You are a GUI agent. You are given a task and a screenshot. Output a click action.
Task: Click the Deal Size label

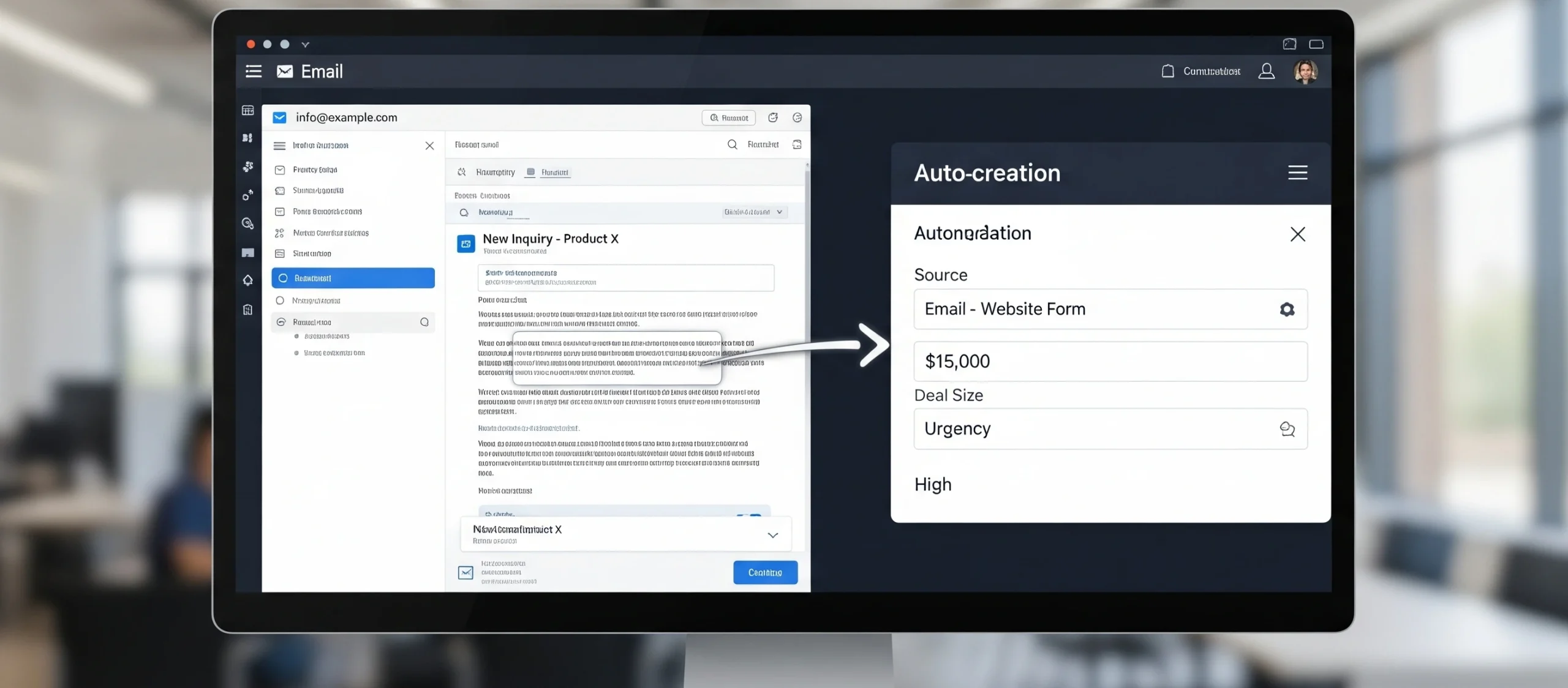[x=949, y=395]
